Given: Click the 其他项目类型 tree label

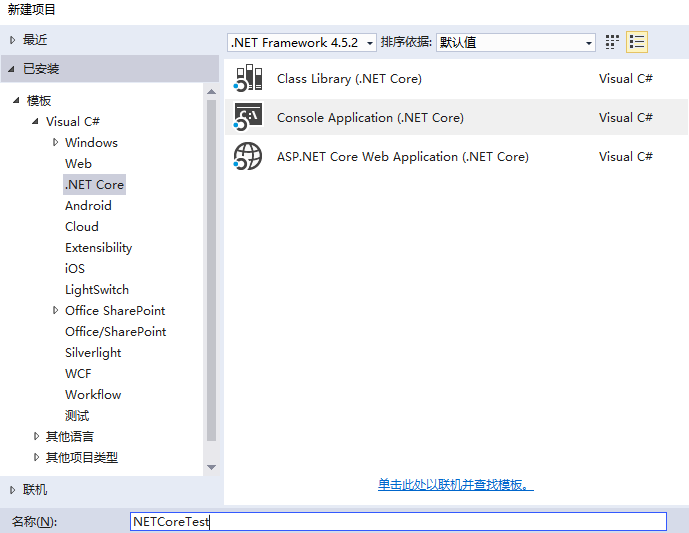Looking at the screenshot, I should click(82, 457).
